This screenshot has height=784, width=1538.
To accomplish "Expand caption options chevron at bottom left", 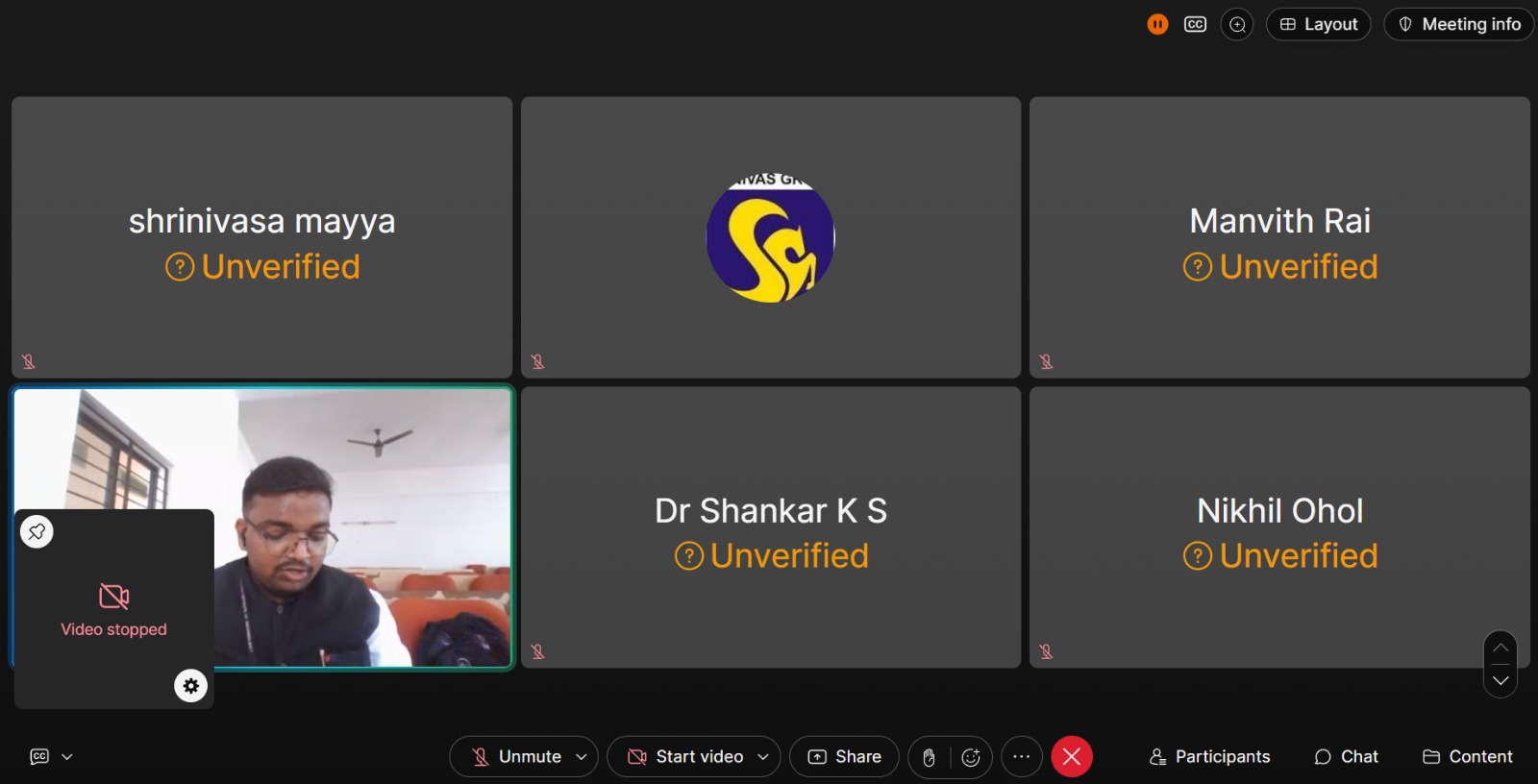I will pyautogui.click(x=67, y=757).
